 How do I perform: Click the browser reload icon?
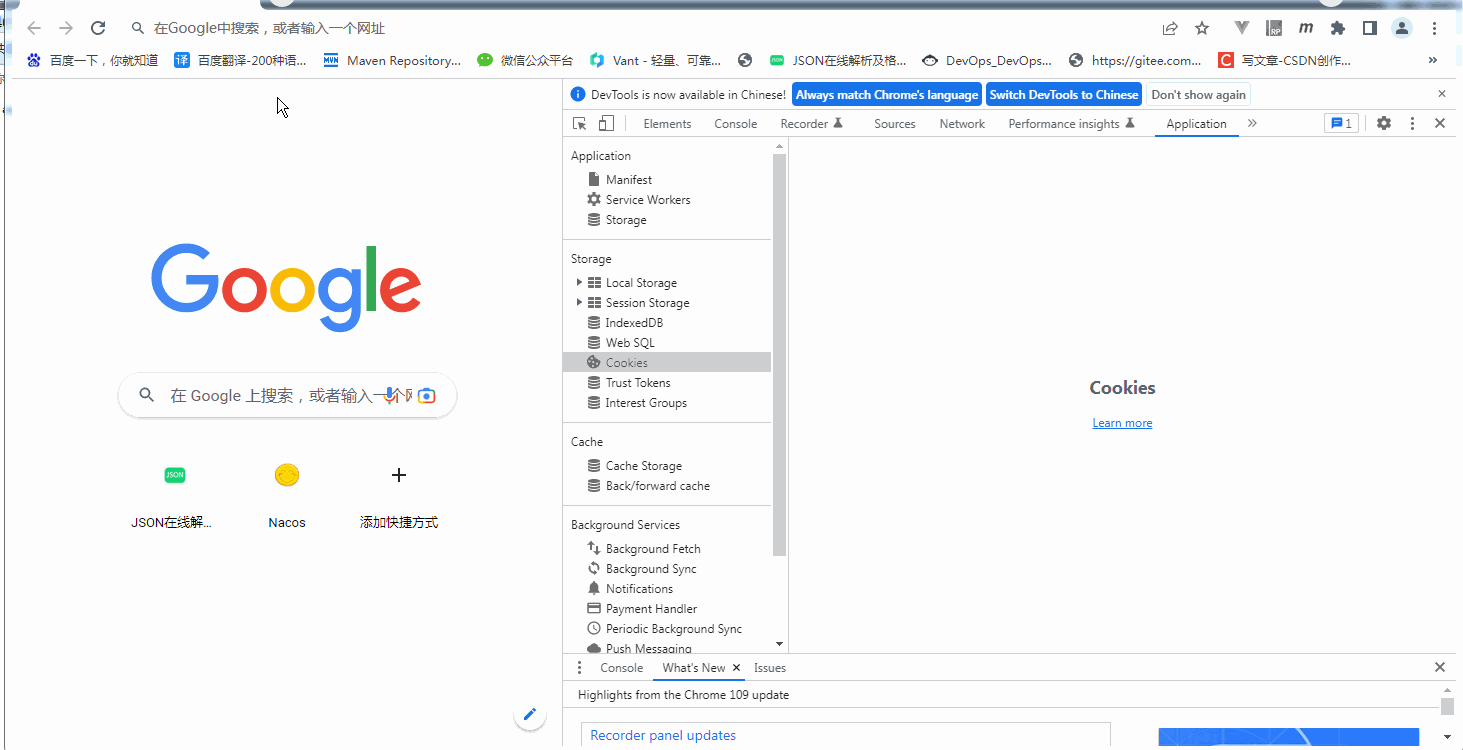pos(98,28)
